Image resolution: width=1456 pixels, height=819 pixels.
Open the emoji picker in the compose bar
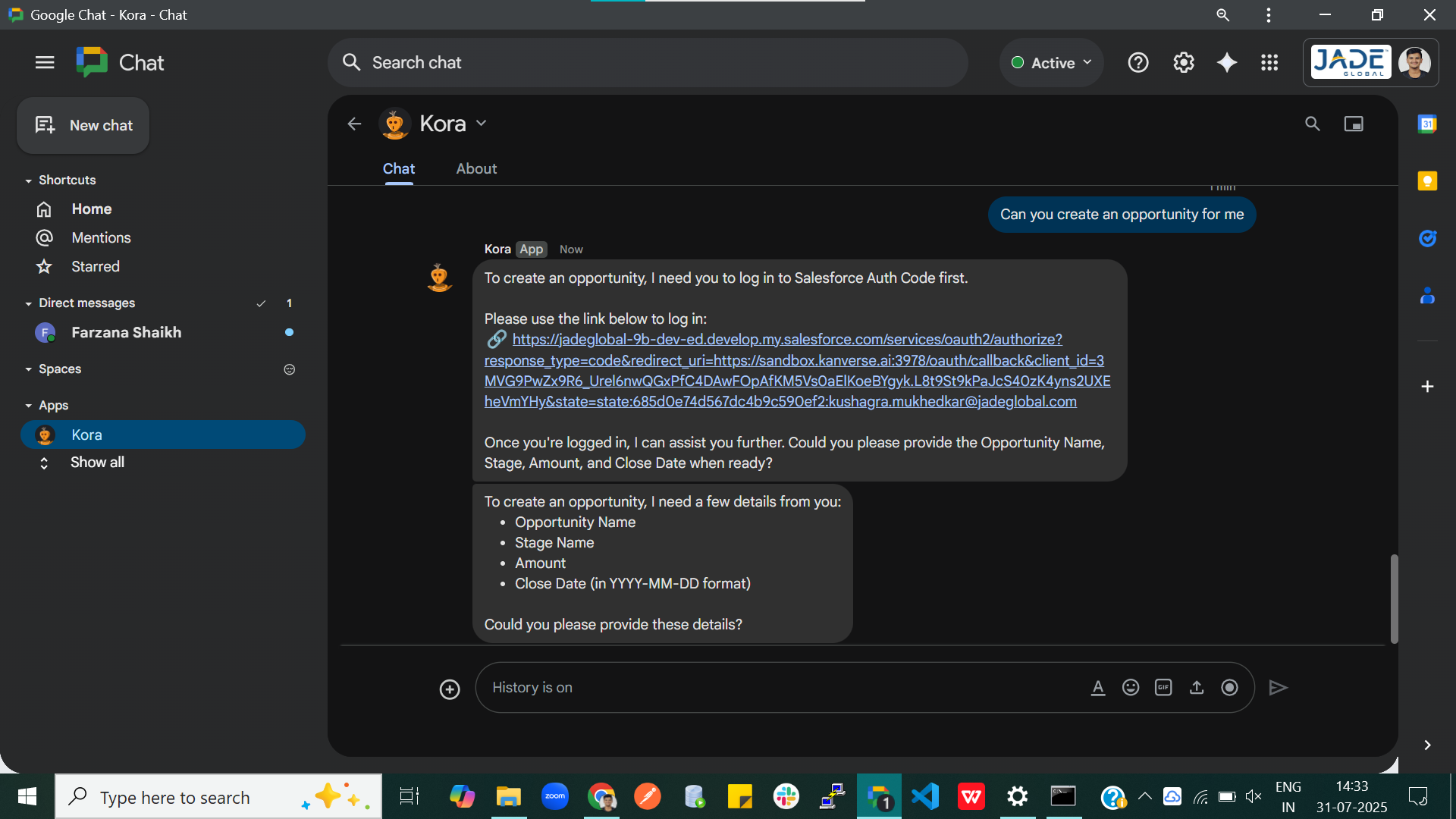(1131, 687)
